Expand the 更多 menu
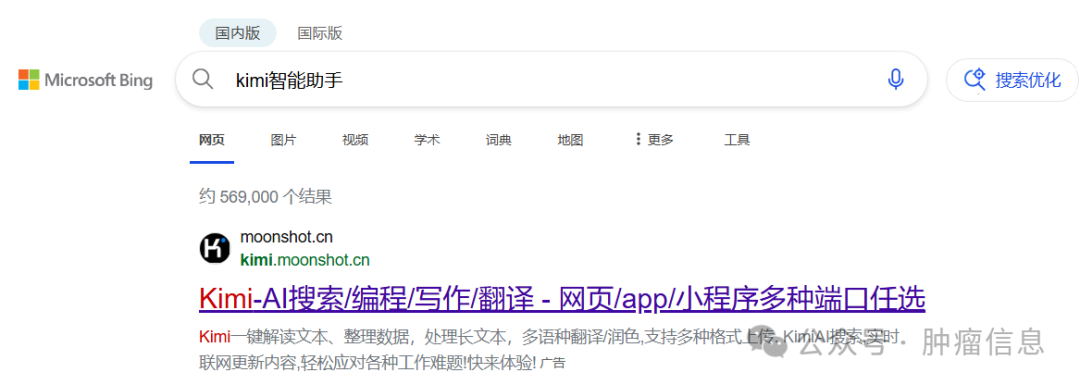The width and height of the screenshot is (1080, 385). coord(654,140)
